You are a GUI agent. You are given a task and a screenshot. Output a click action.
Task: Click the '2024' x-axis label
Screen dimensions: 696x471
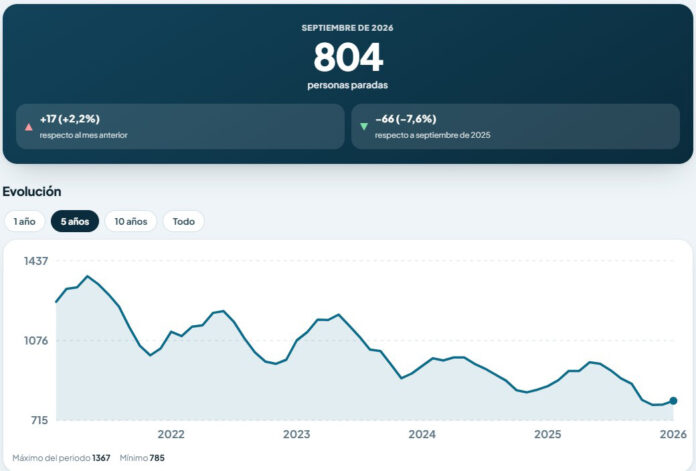[422, 434]
